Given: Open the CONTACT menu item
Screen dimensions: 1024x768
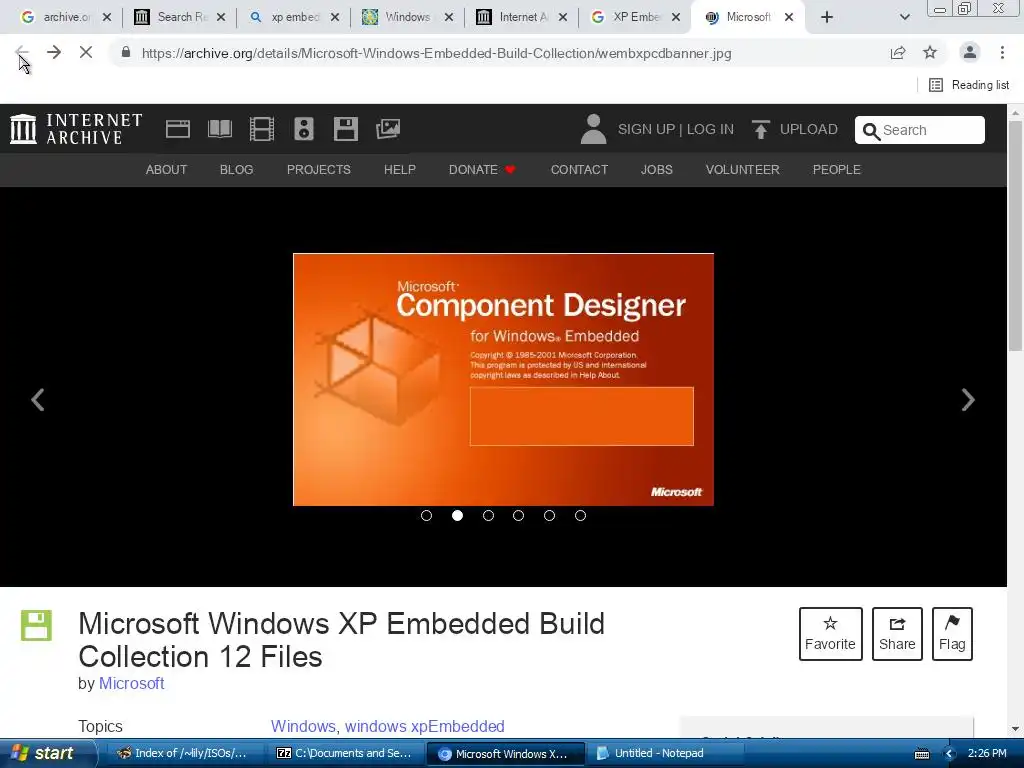Looking at the screenshot, I should click(579, 170).
